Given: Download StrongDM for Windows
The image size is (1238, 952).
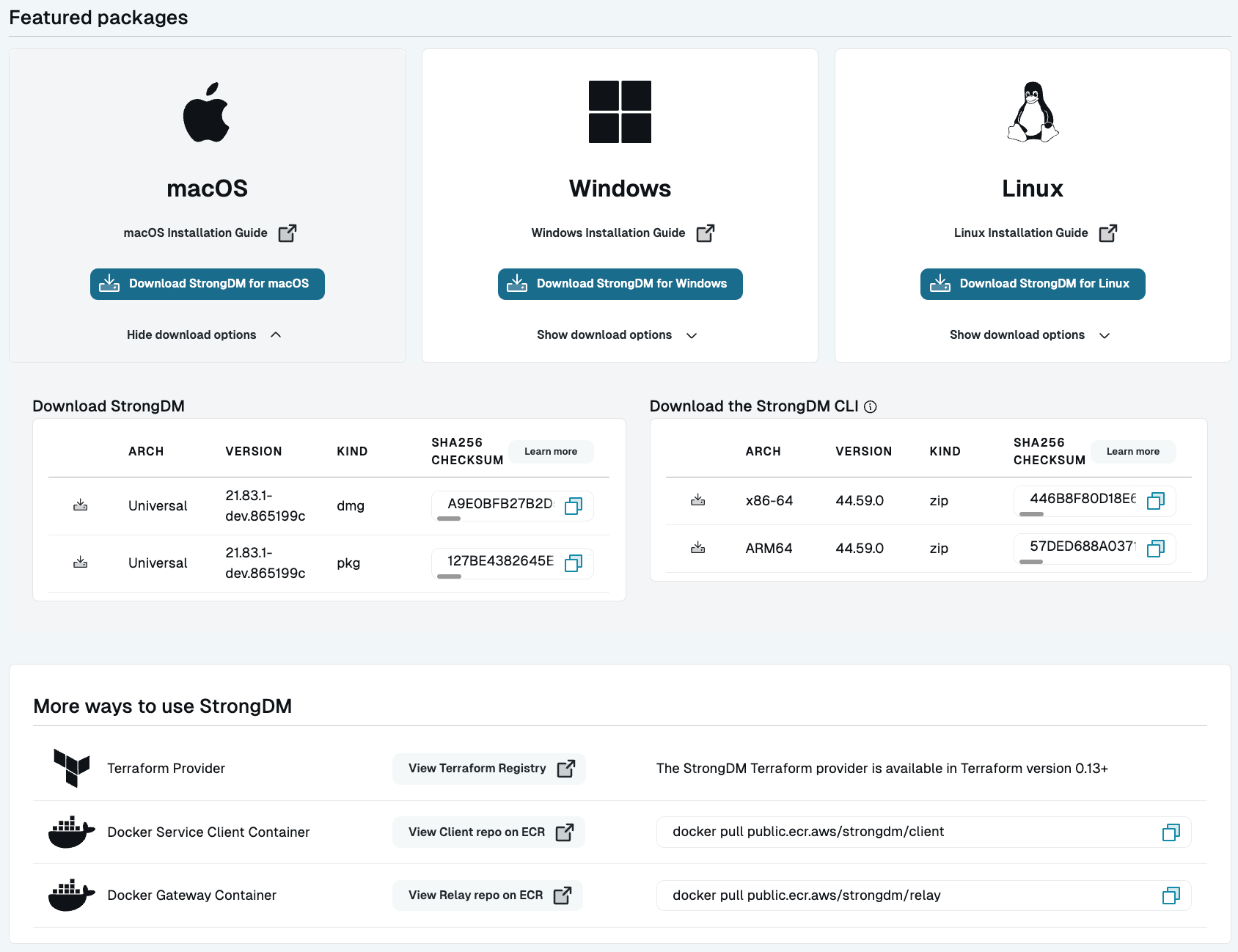Looking at the screenshot, I should [x=620, y=284].
